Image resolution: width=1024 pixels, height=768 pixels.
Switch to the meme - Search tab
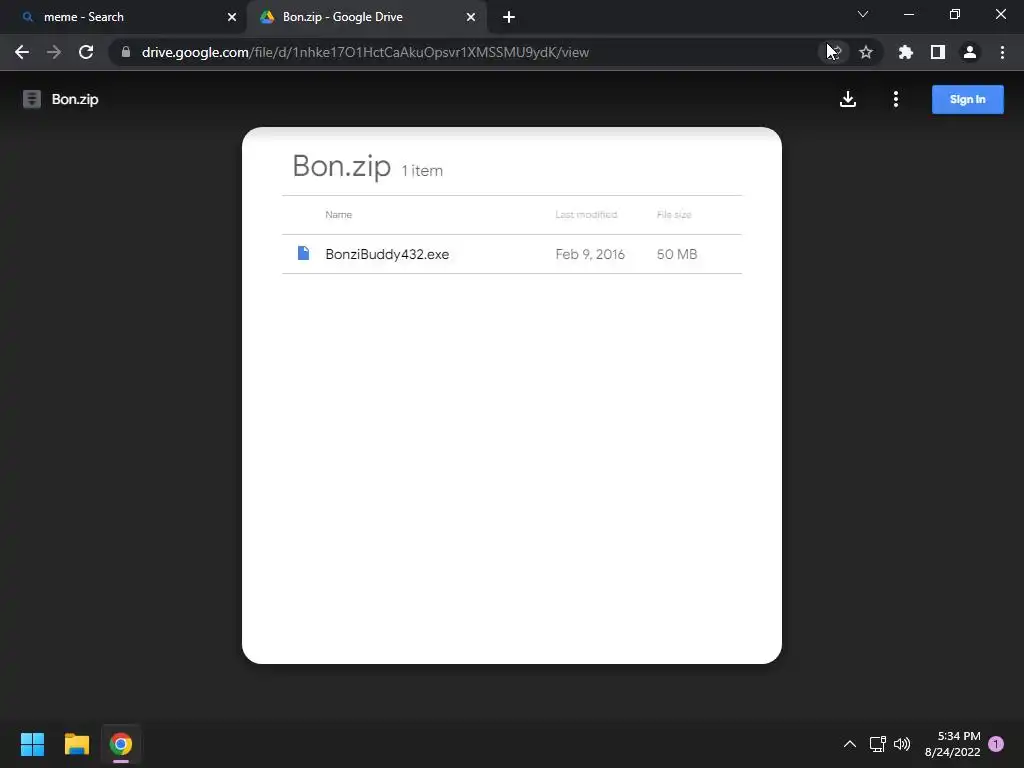pyautogui.click(x=124, y=17)
